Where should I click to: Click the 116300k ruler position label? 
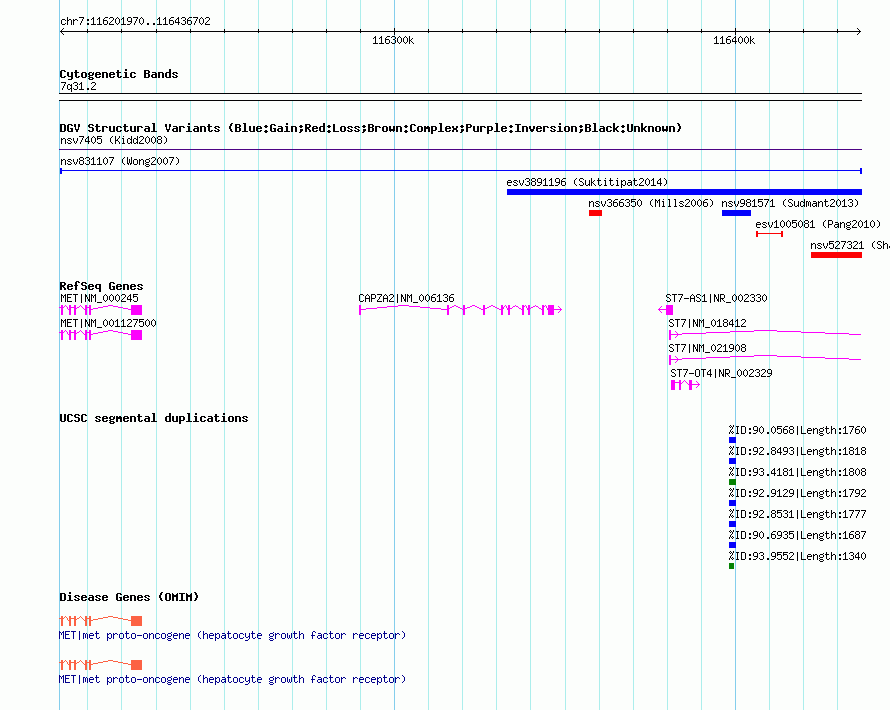pos(393,40)
